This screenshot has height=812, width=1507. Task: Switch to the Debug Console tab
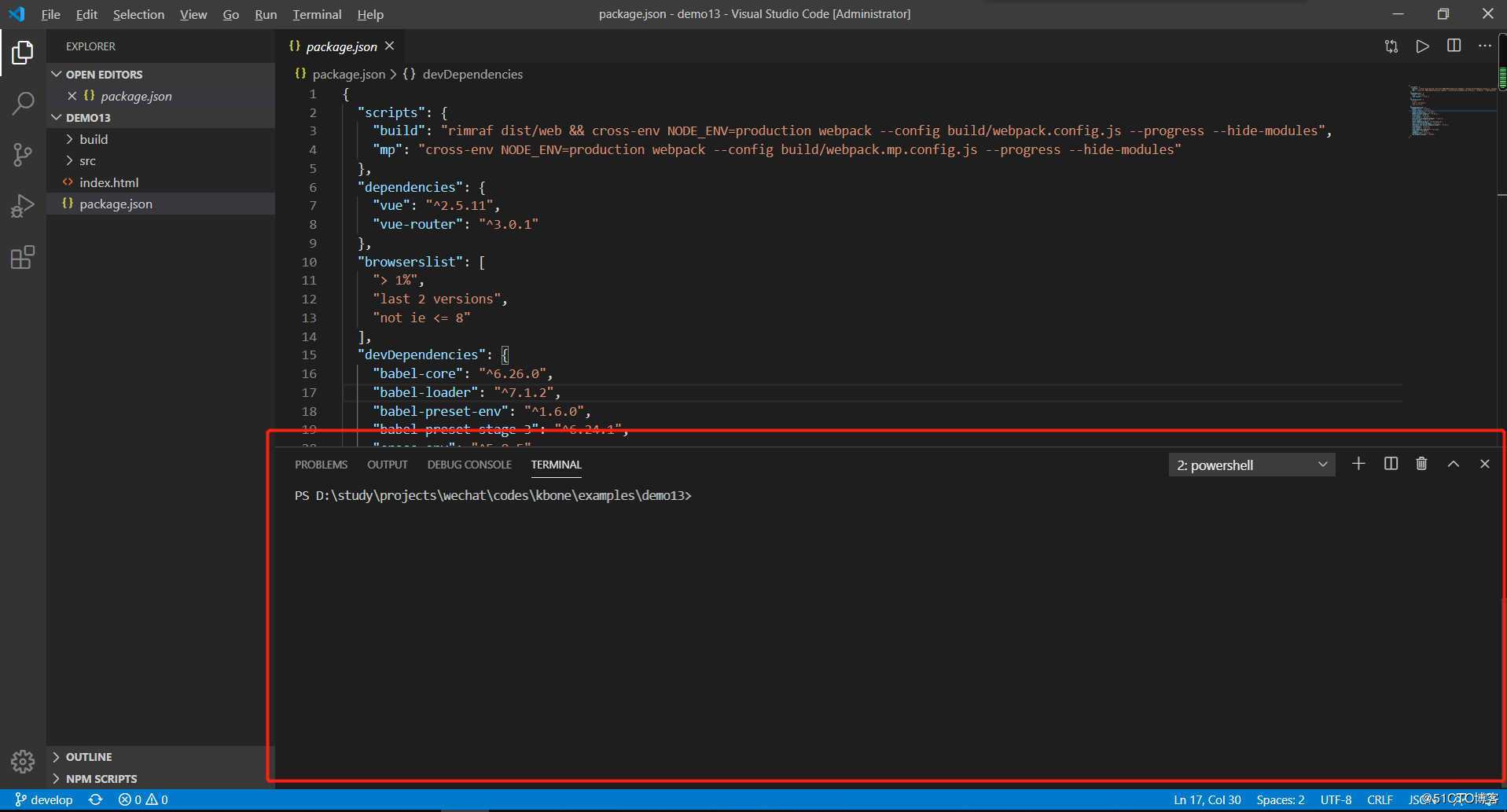[x=469, y=465]
